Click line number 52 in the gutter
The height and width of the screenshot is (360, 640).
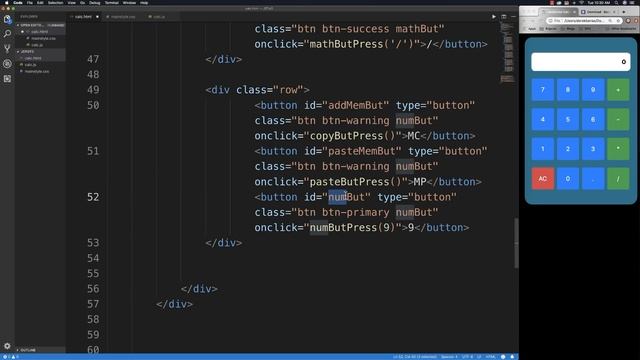93,197
